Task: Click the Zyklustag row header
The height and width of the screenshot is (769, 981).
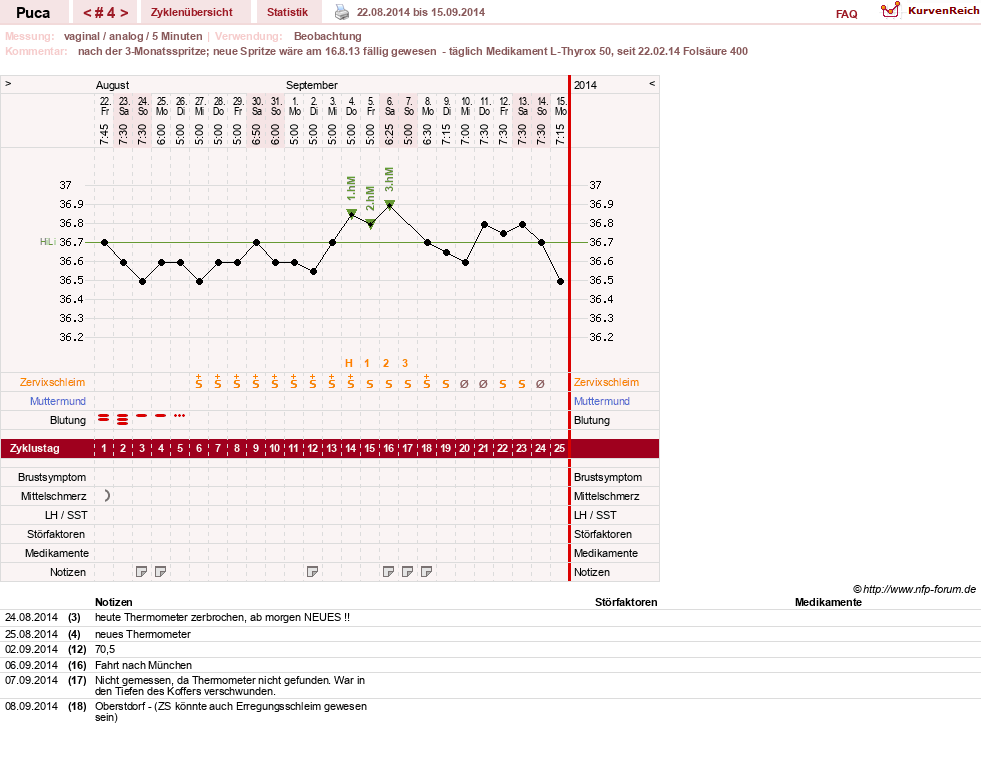Action: 35,449
